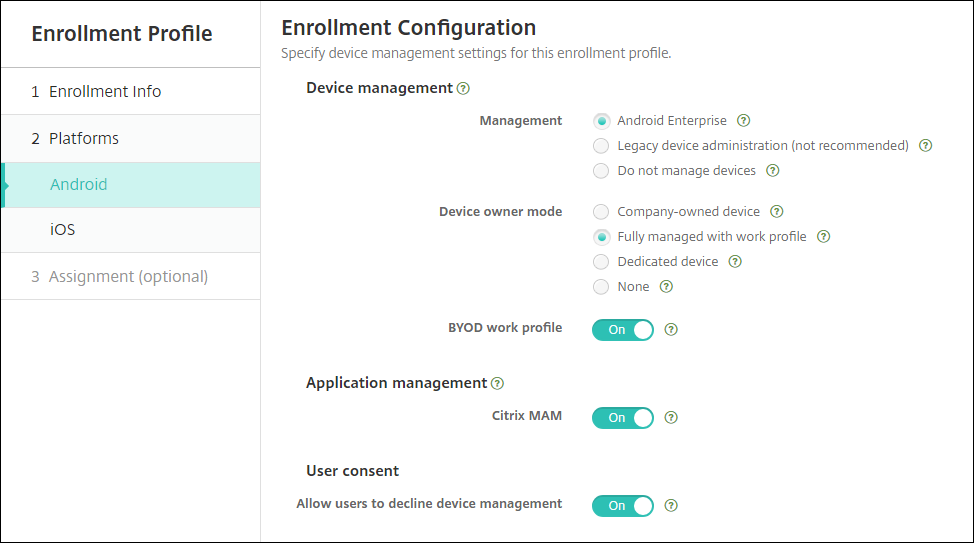Click help icon beside Do not manage devices
The height and width of the screenshot is (543, 974).
(x=772, y=171)
